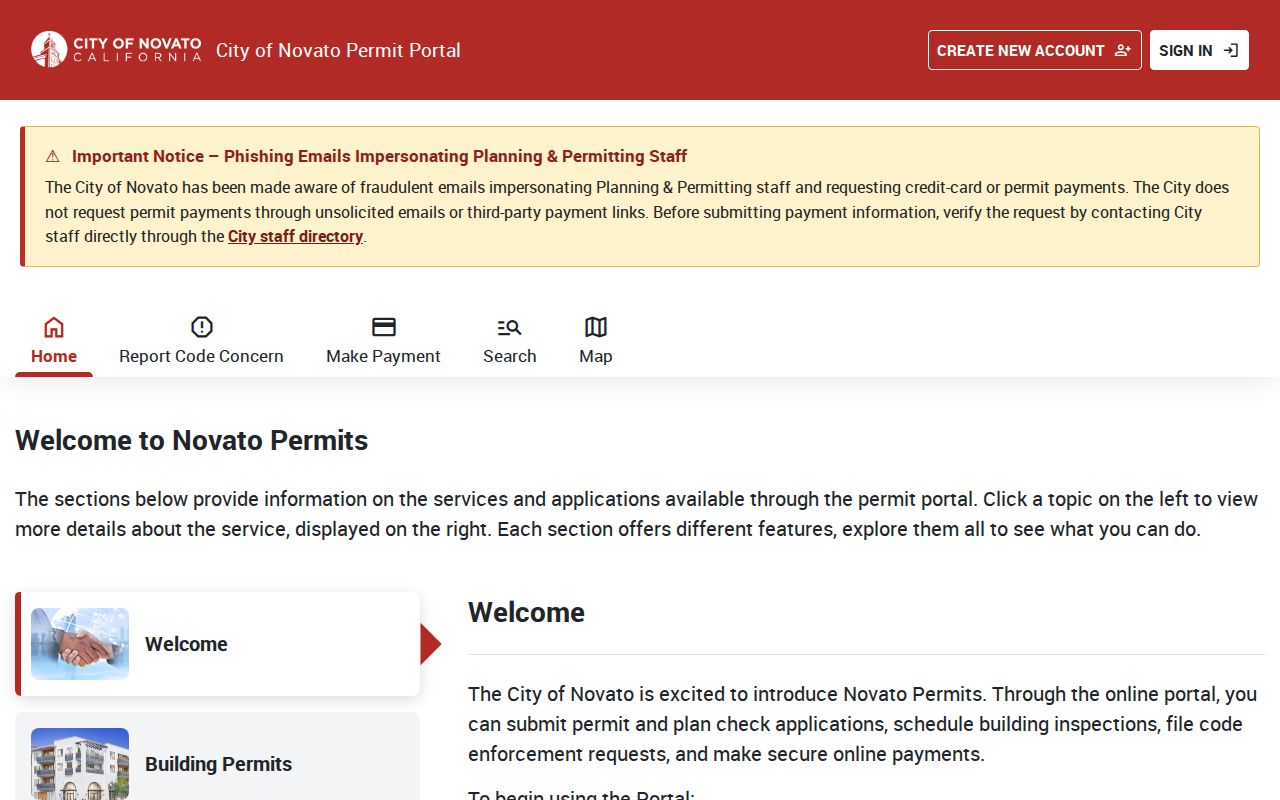Viewport: 1280px width, 800px height.
Task: Click the City of Novato California logo
Action: 116,50
